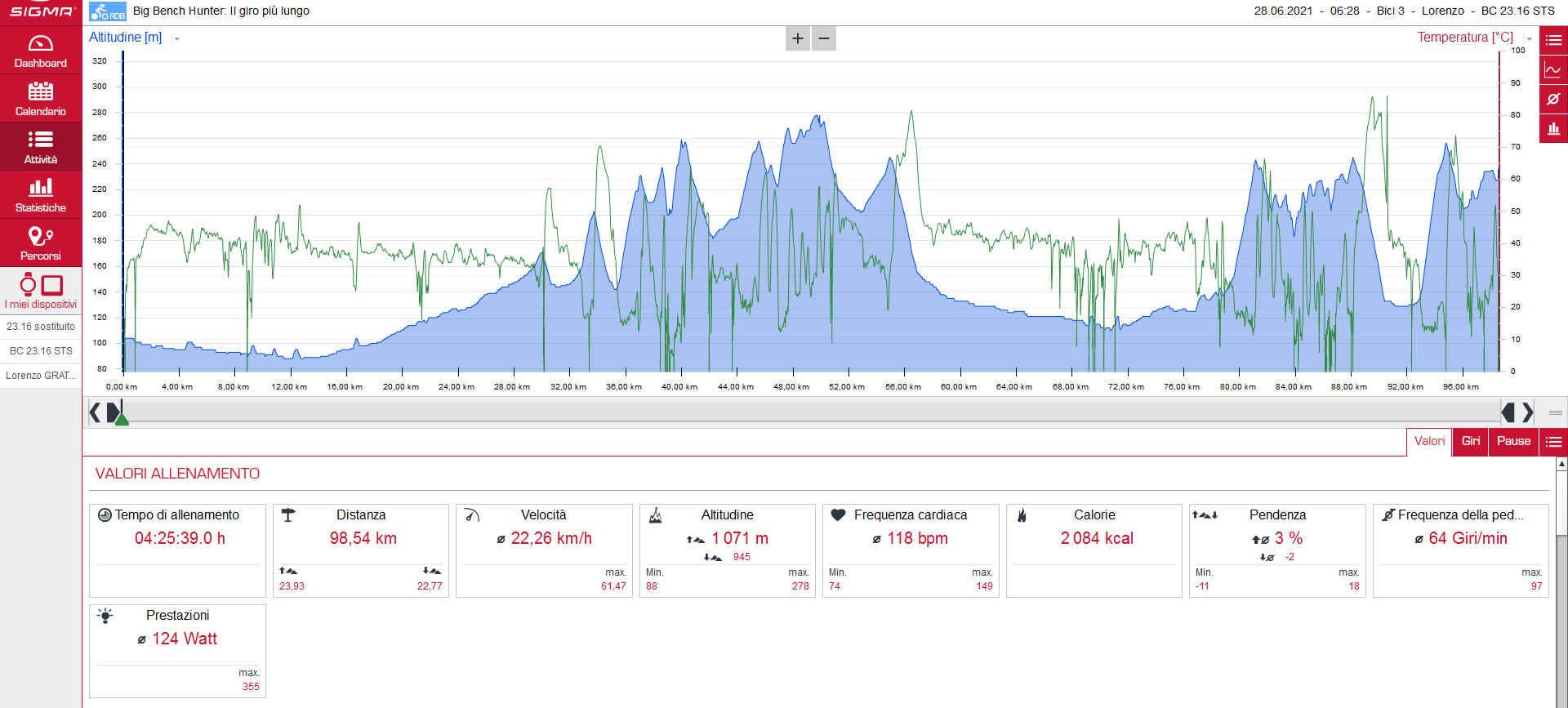Viewport: 1568px width, 708px height.
Task: Expand Temperatura axis dropdown
Action: click(x=1530, y=38)
